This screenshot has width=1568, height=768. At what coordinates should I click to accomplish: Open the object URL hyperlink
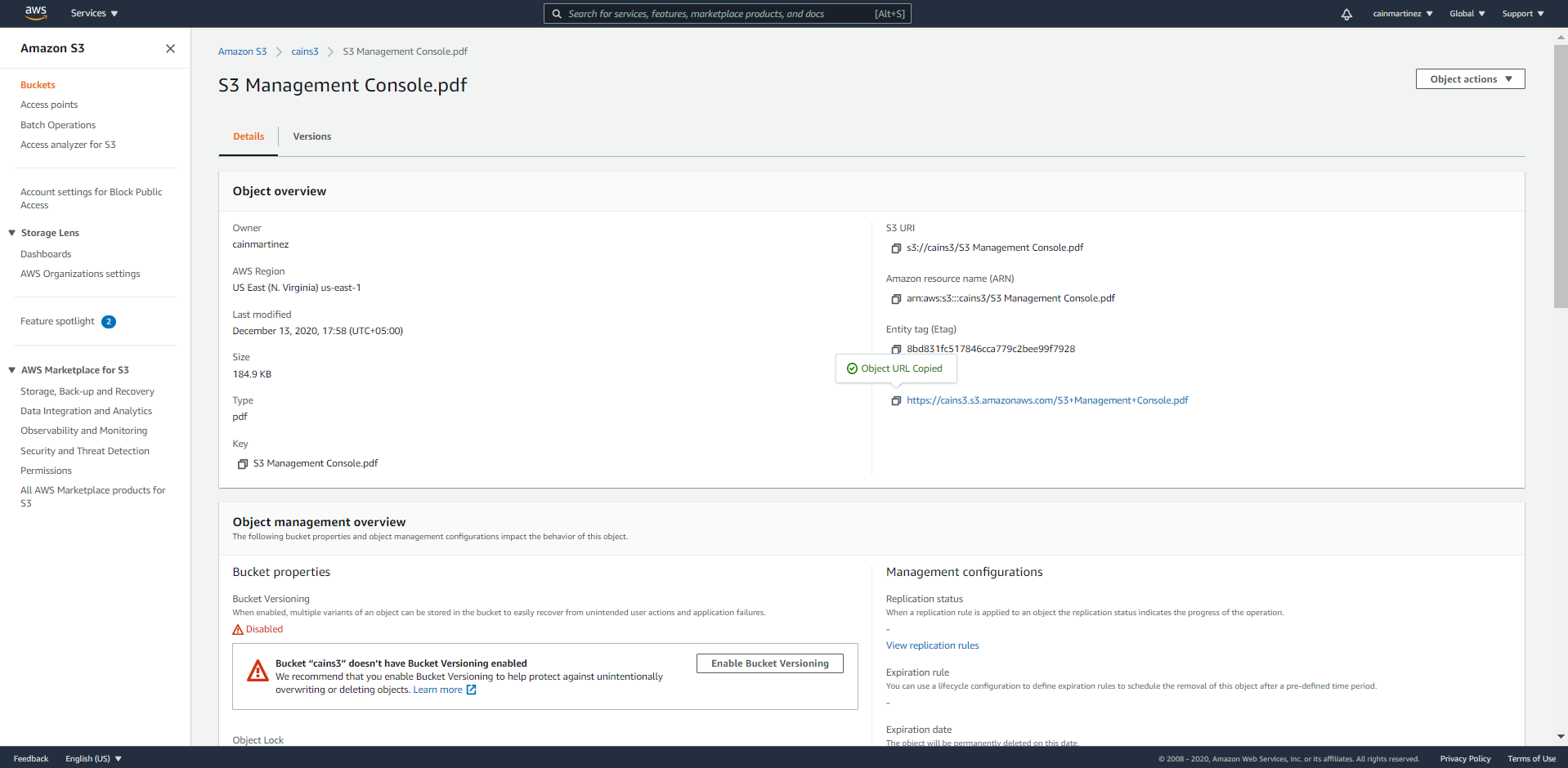point(1047,400)
